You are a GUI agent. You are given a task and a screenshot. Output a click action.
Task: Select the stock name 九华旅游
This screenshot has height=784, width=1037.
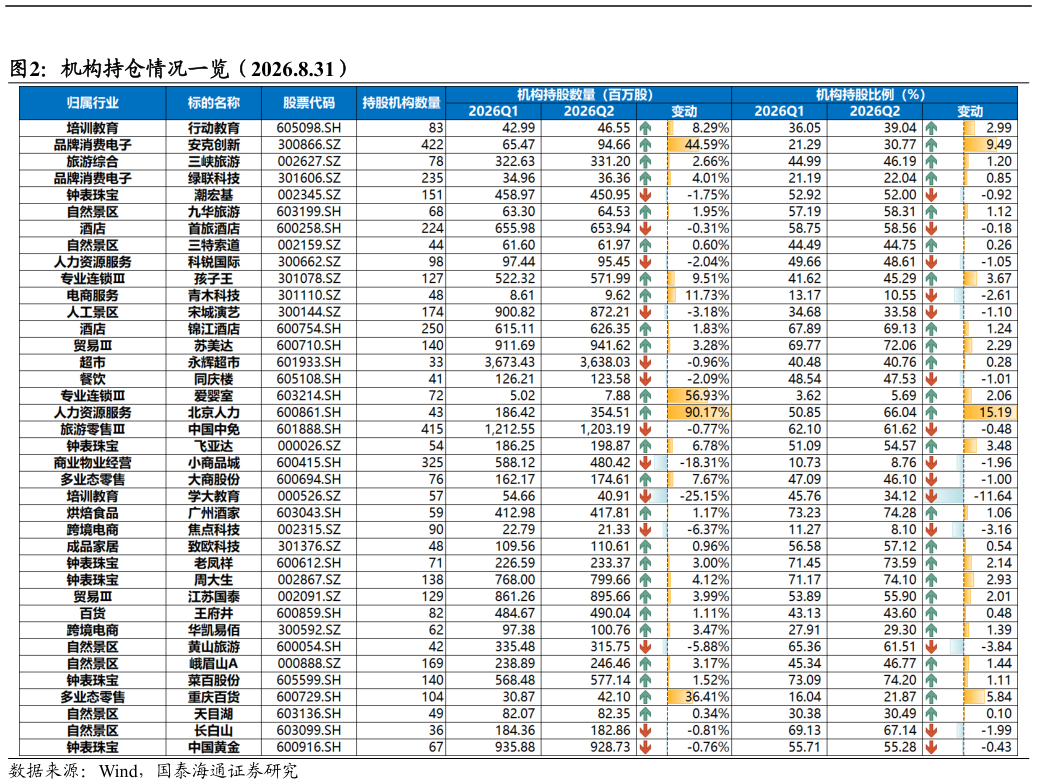pyautogui.click(x=214, y=212)
